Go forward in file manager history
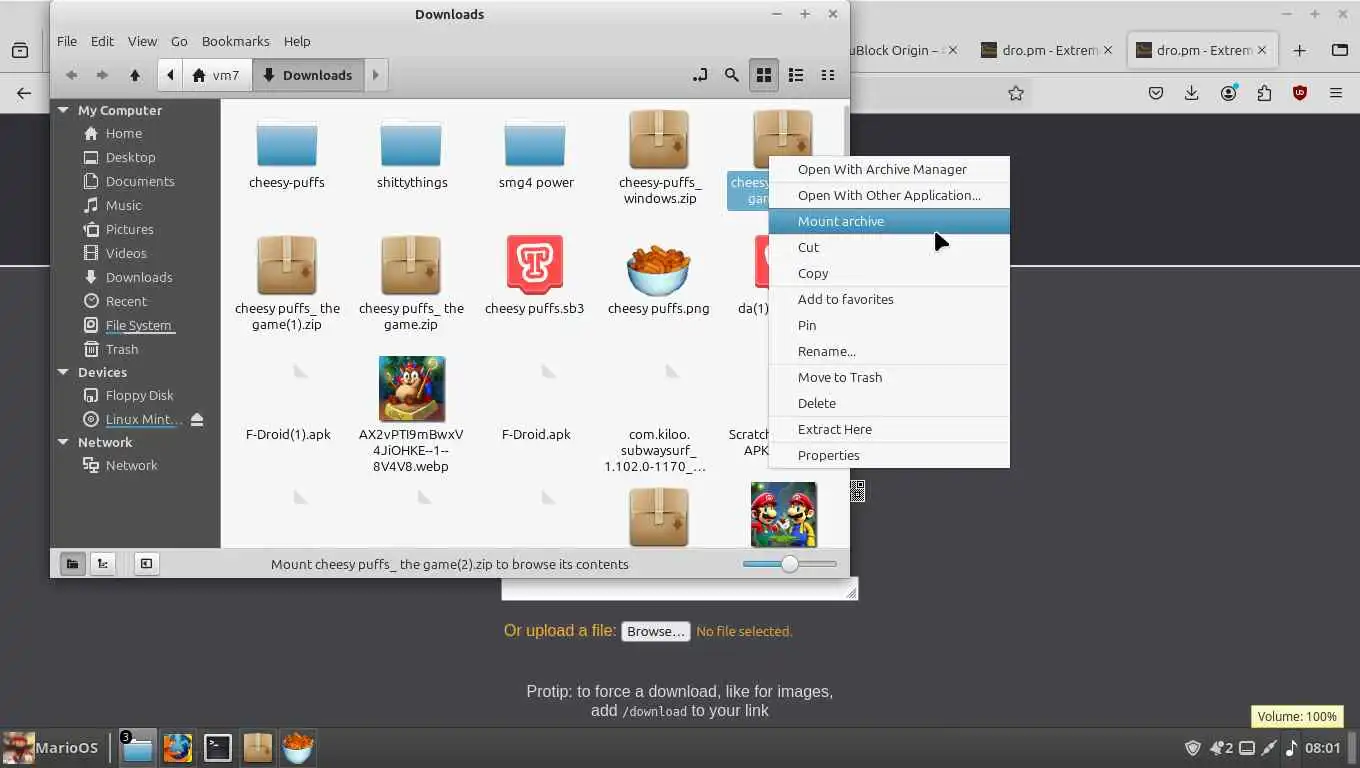1360x768 pixels. (102, 75)
